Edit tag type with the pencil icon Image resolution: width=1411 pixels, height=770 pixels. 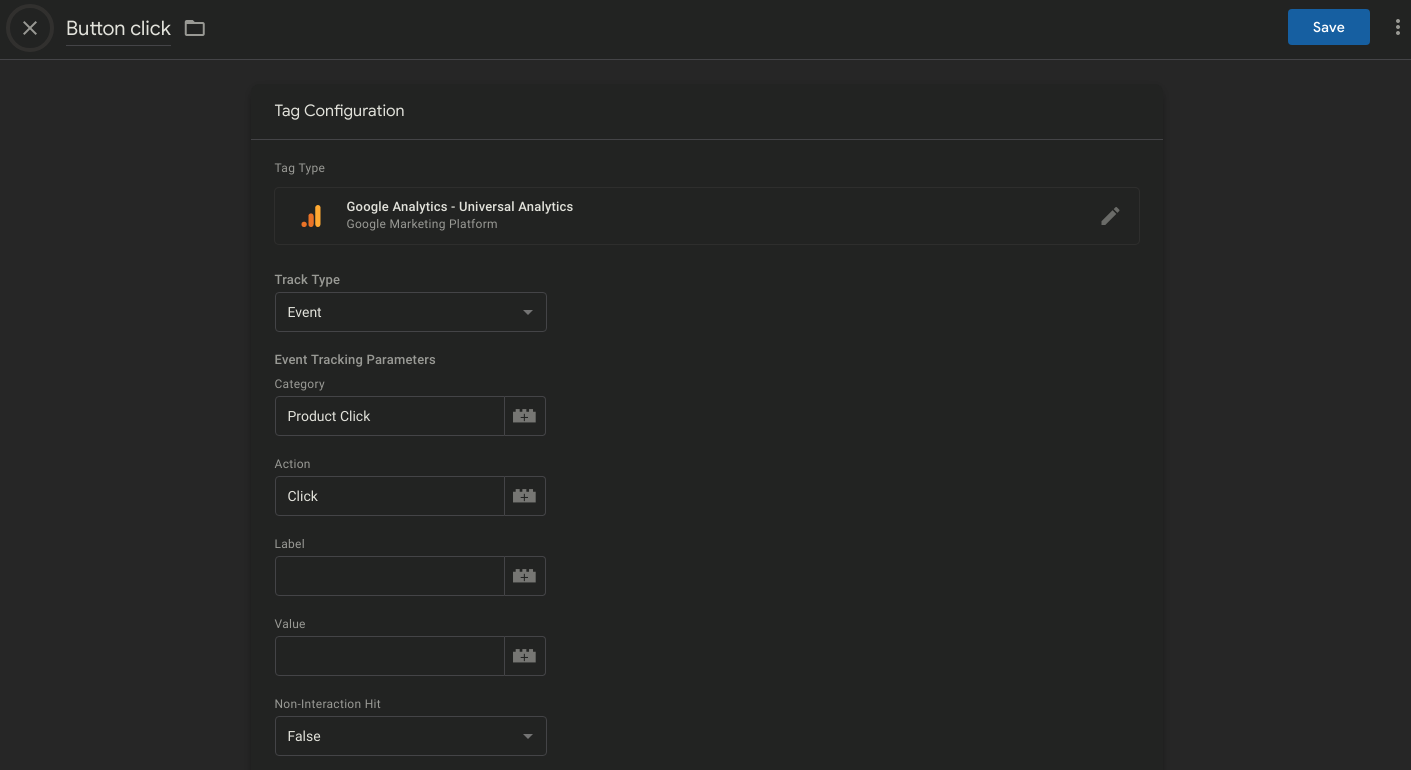coord(1110,216)
